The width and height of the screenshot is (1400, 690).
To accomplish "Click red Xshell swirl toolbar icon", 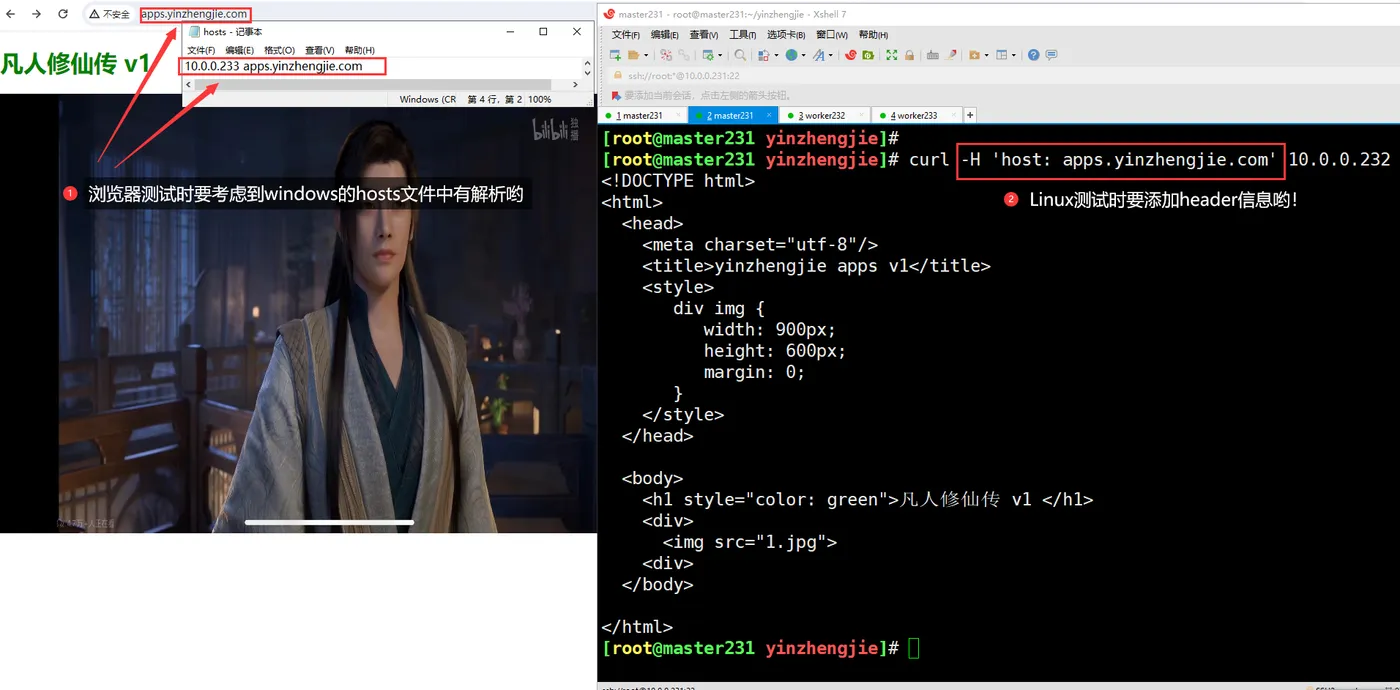I will click(x=850, y=55).
